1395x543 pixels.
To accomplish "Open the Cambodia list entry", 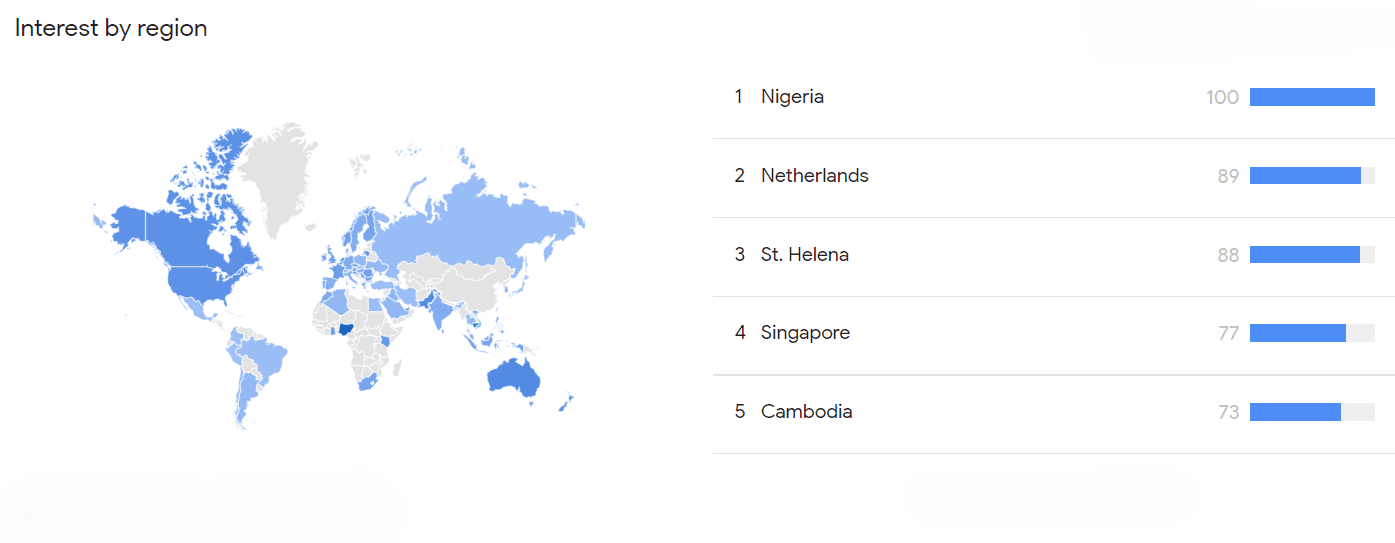I will pos(806,412).
